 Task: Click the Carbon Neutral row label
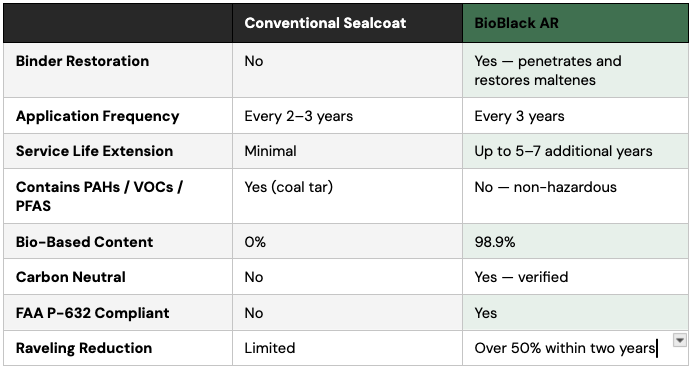coord(118,277)
